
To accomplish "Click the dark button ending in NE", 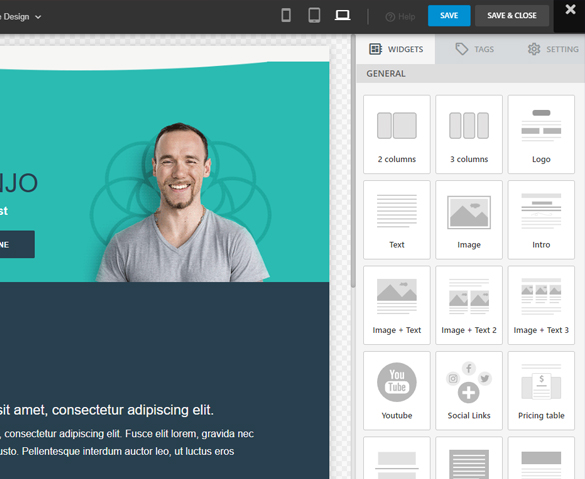I will [17, 244].
